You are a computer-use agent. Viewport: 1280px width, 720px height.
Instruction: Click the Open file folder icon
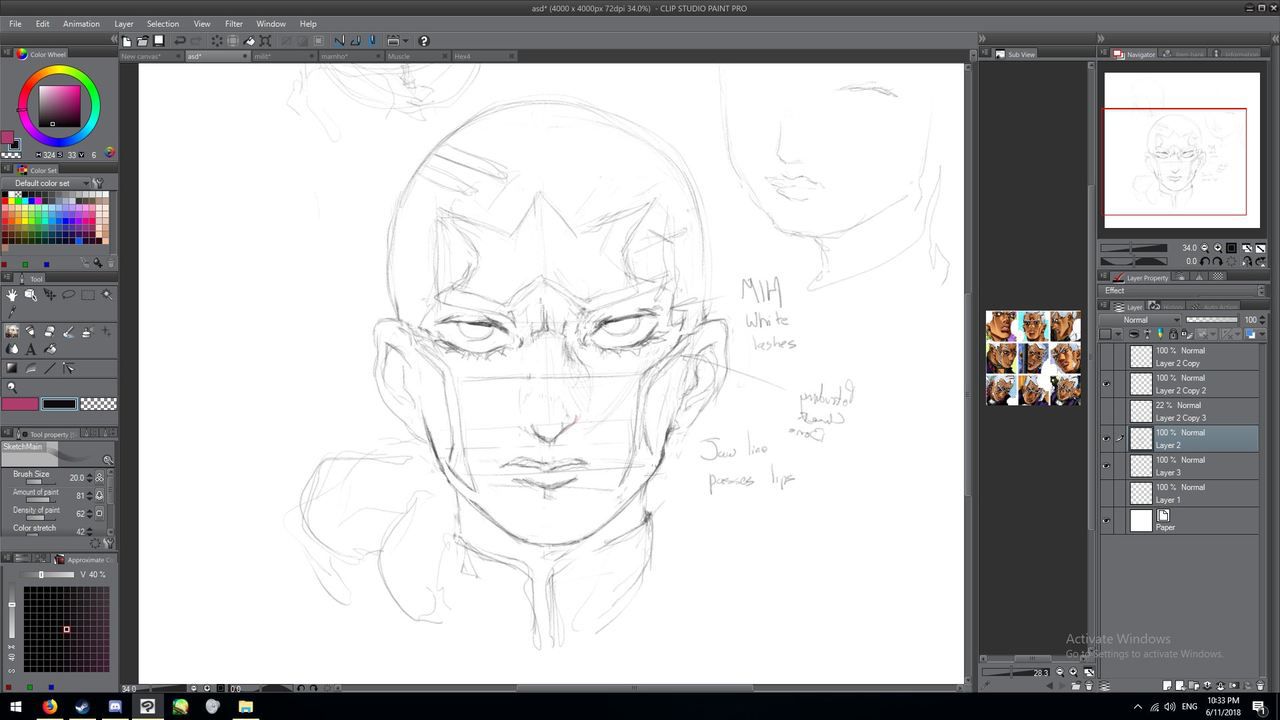[142, 41]
